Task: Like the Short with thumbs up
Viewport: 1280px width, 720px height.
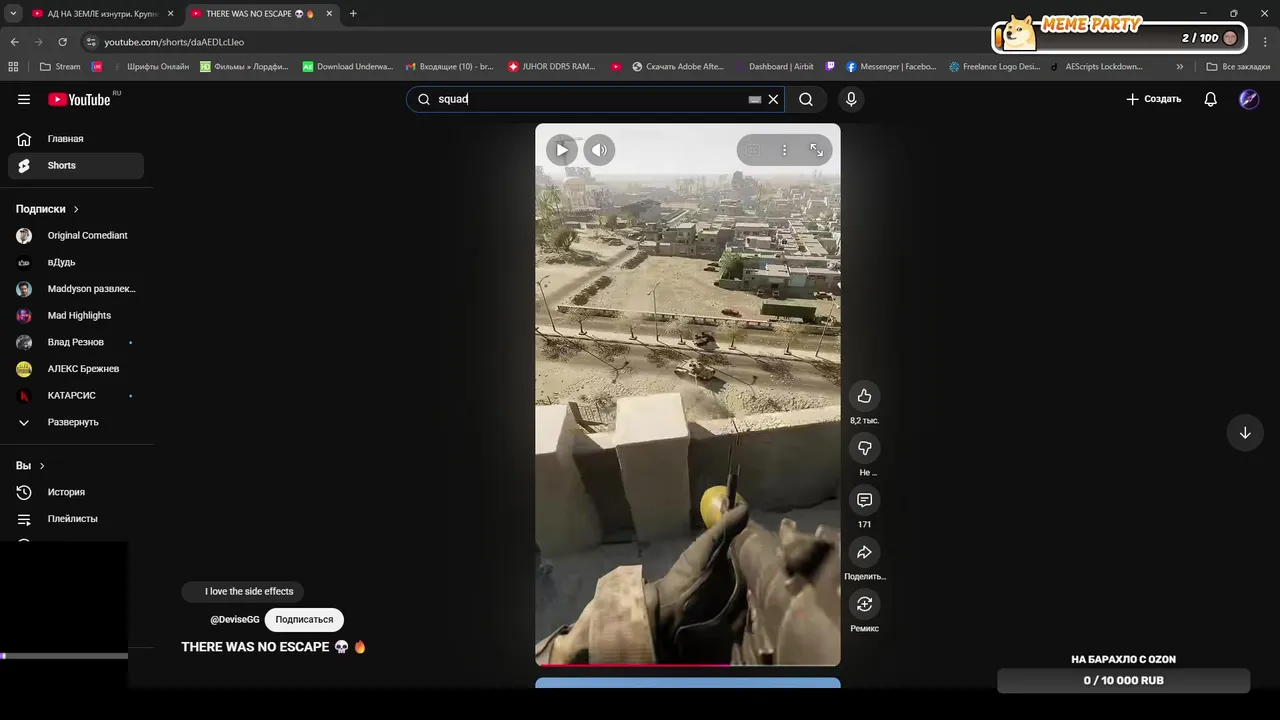Action: pyautogui.click(x=865, y=396)
